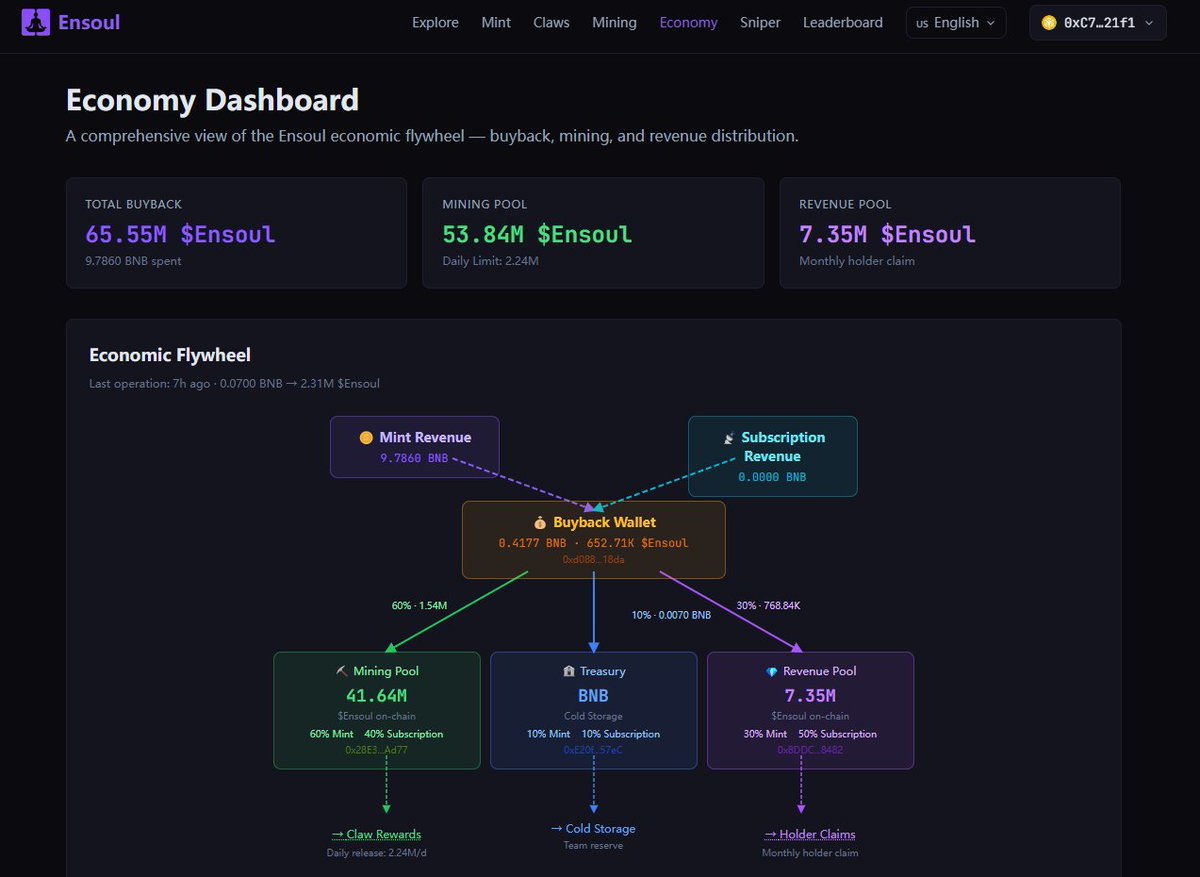Click the satellite icon beside Subscription Revenue

[729, 437]
